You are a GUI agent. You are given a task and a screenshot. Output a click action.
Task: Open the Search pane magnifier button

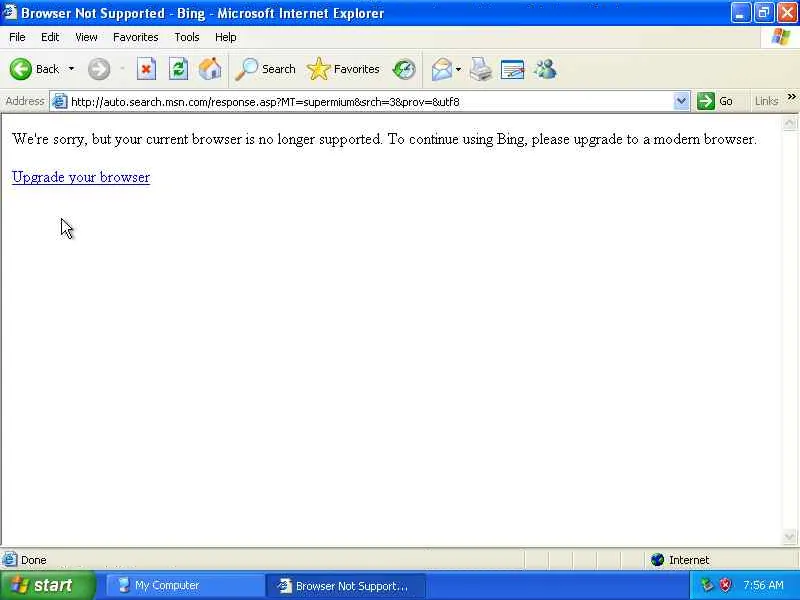(265, 69)
